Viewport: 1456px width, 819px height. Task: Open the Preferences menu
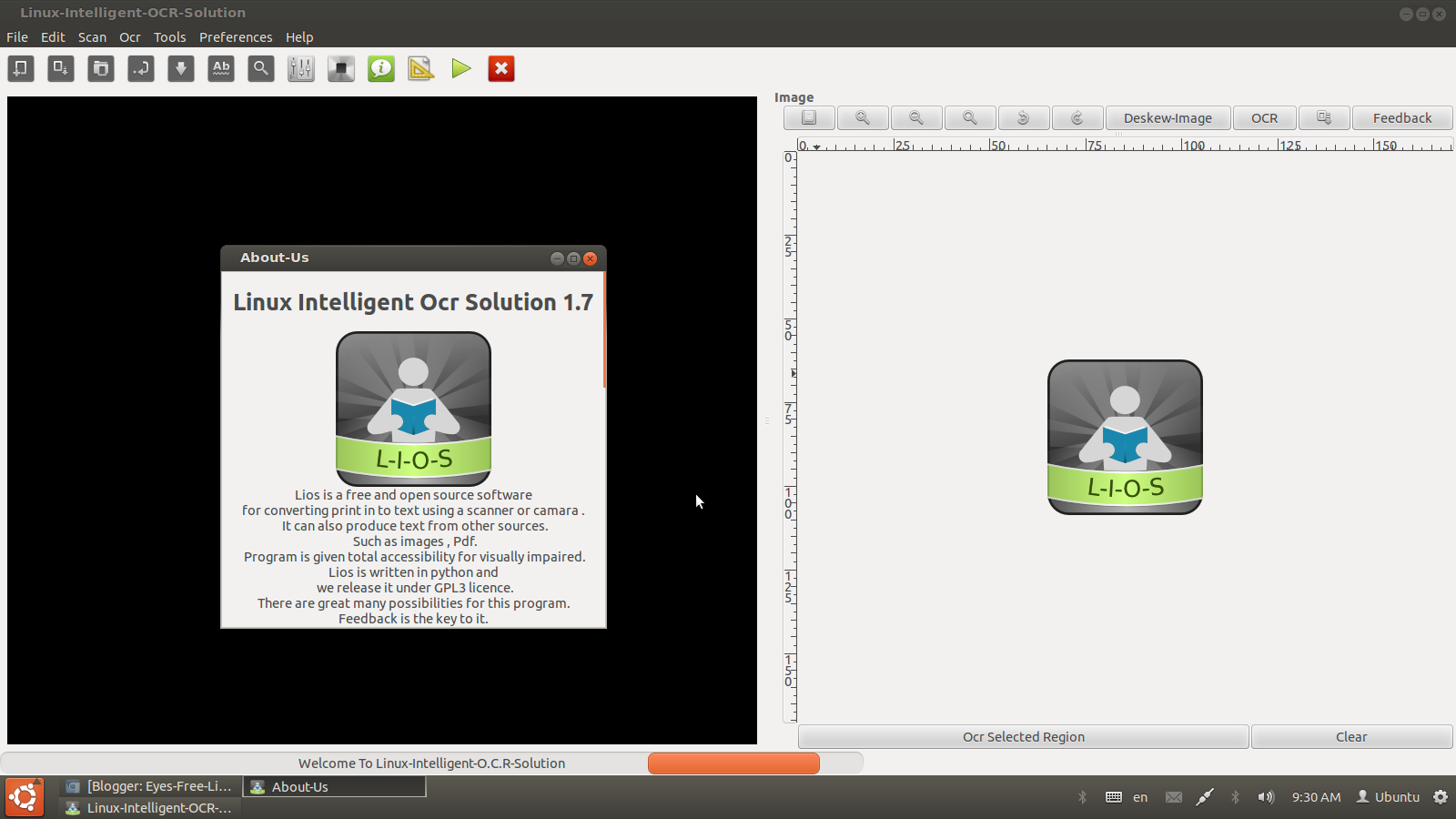[x=236, y=37]
